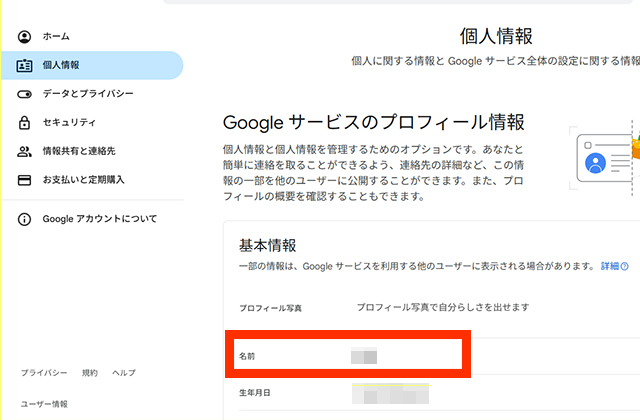
Task: Click the プロフィール写真で自分らしさを出せます text
Action: [x=443, y=307]
